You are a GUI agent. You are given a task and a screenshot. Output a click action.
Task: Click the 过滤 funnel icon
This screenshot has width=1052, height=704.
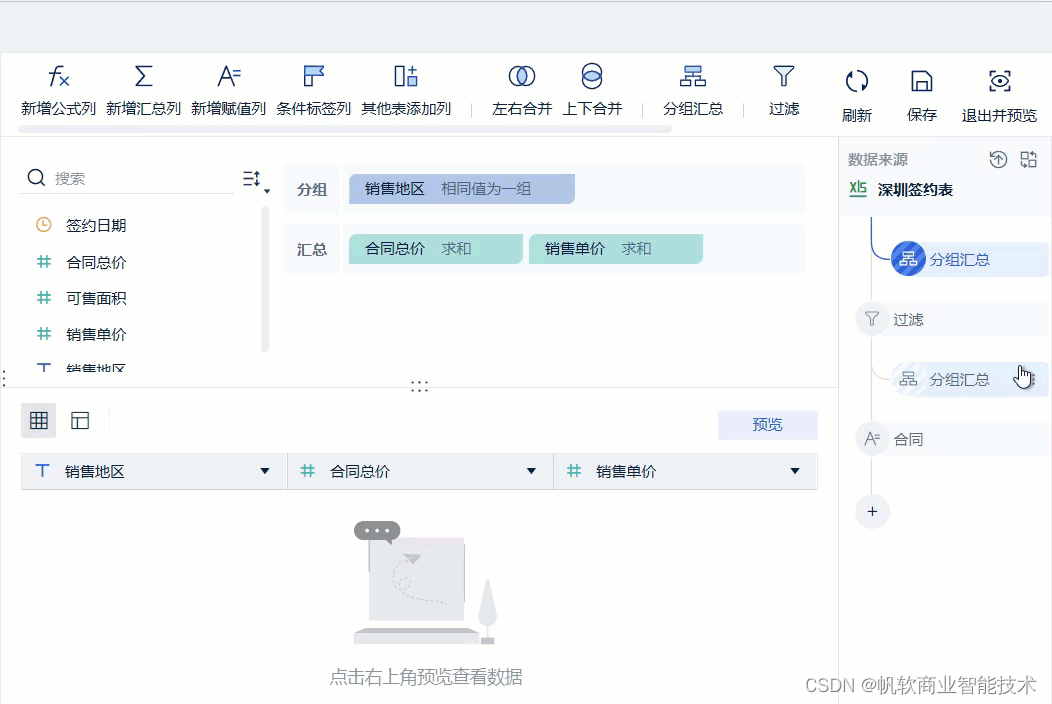(x=783, y=75)
